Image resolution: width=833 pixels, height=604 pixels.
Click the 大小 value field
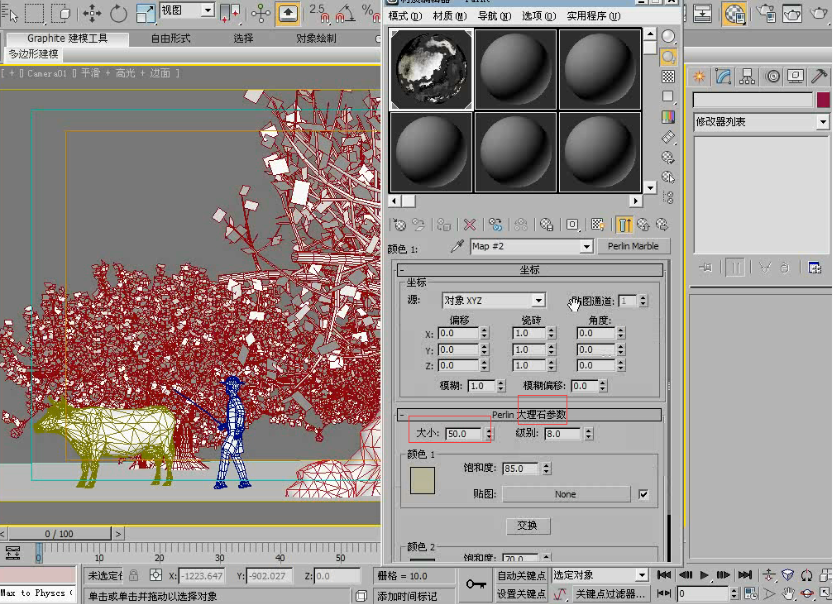pos(464,434)
